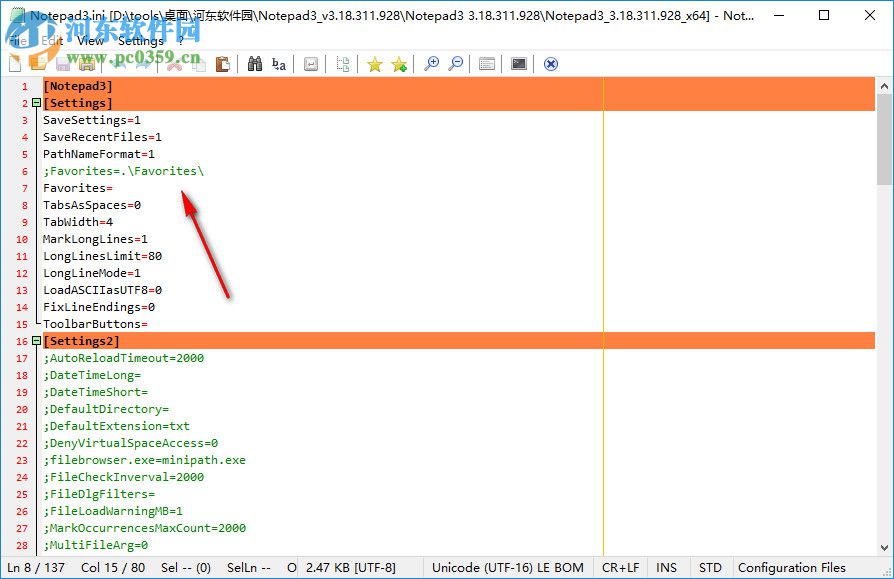Click the Paste clipboard icon
Screen dimensions: 894x579
point(222,64)
